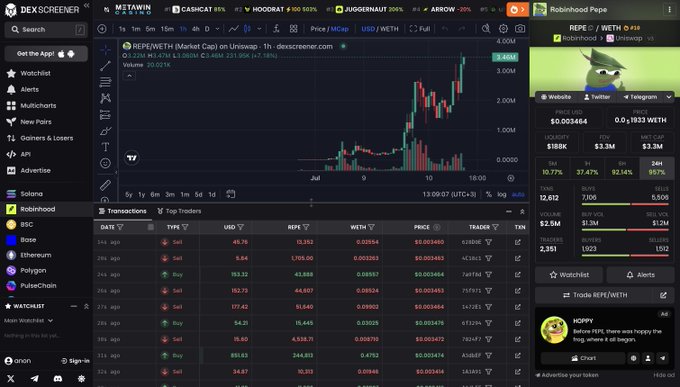This screenshot has height=387, width=680.
Task: Open the Main Watchlist dropdown
Action: tap(28, 321)
